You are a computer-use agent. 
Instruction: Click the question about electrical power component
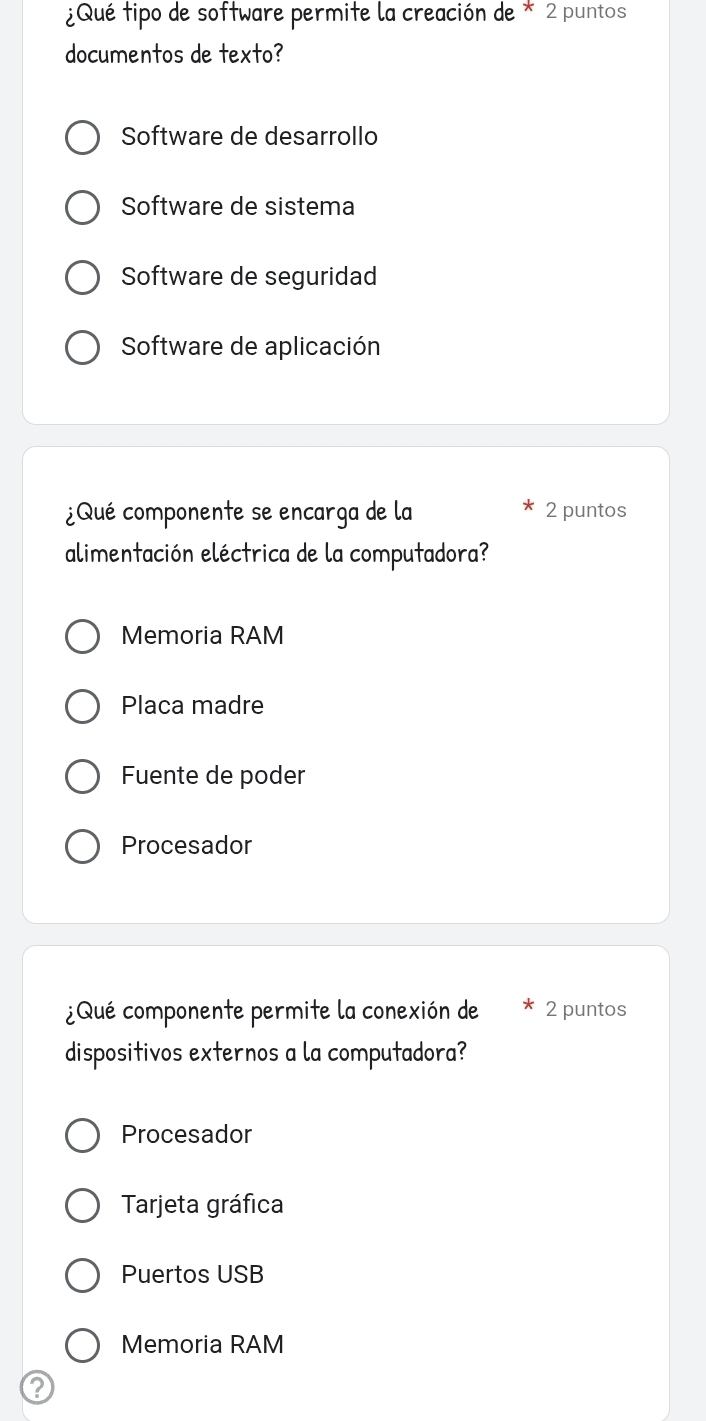276,532
